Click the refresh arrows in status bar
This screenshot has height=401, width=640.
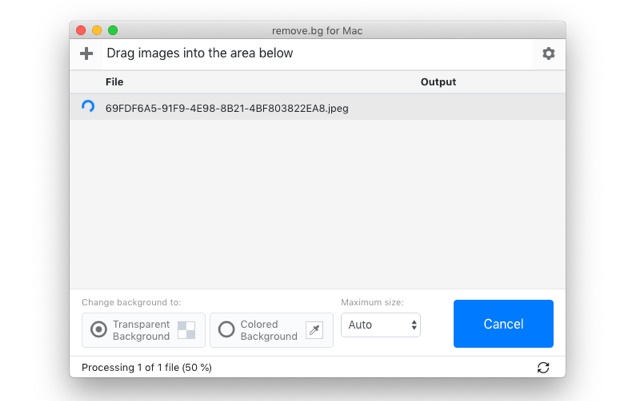tap(543, 368)
